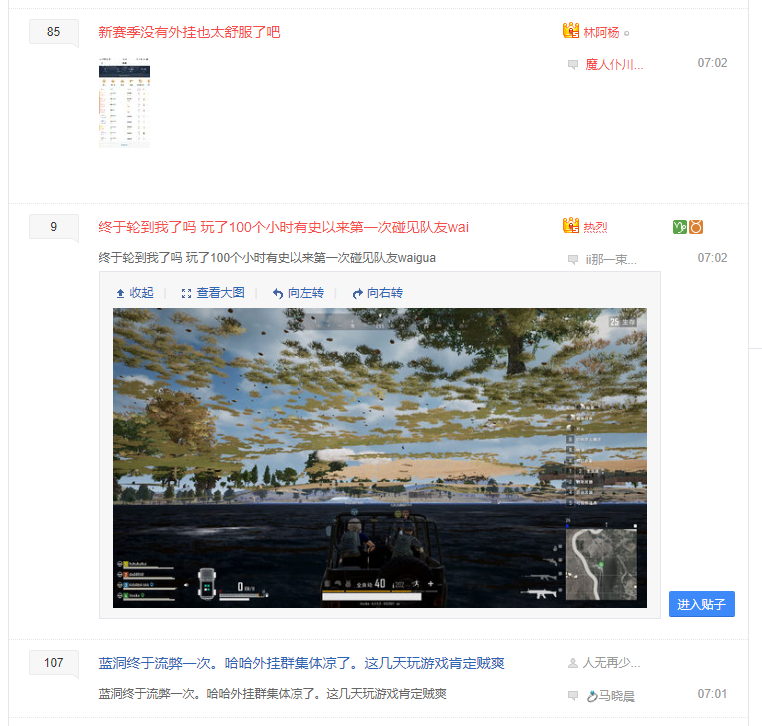
Task: Open author 林阿杨 profile
Action: click(601, 33)
